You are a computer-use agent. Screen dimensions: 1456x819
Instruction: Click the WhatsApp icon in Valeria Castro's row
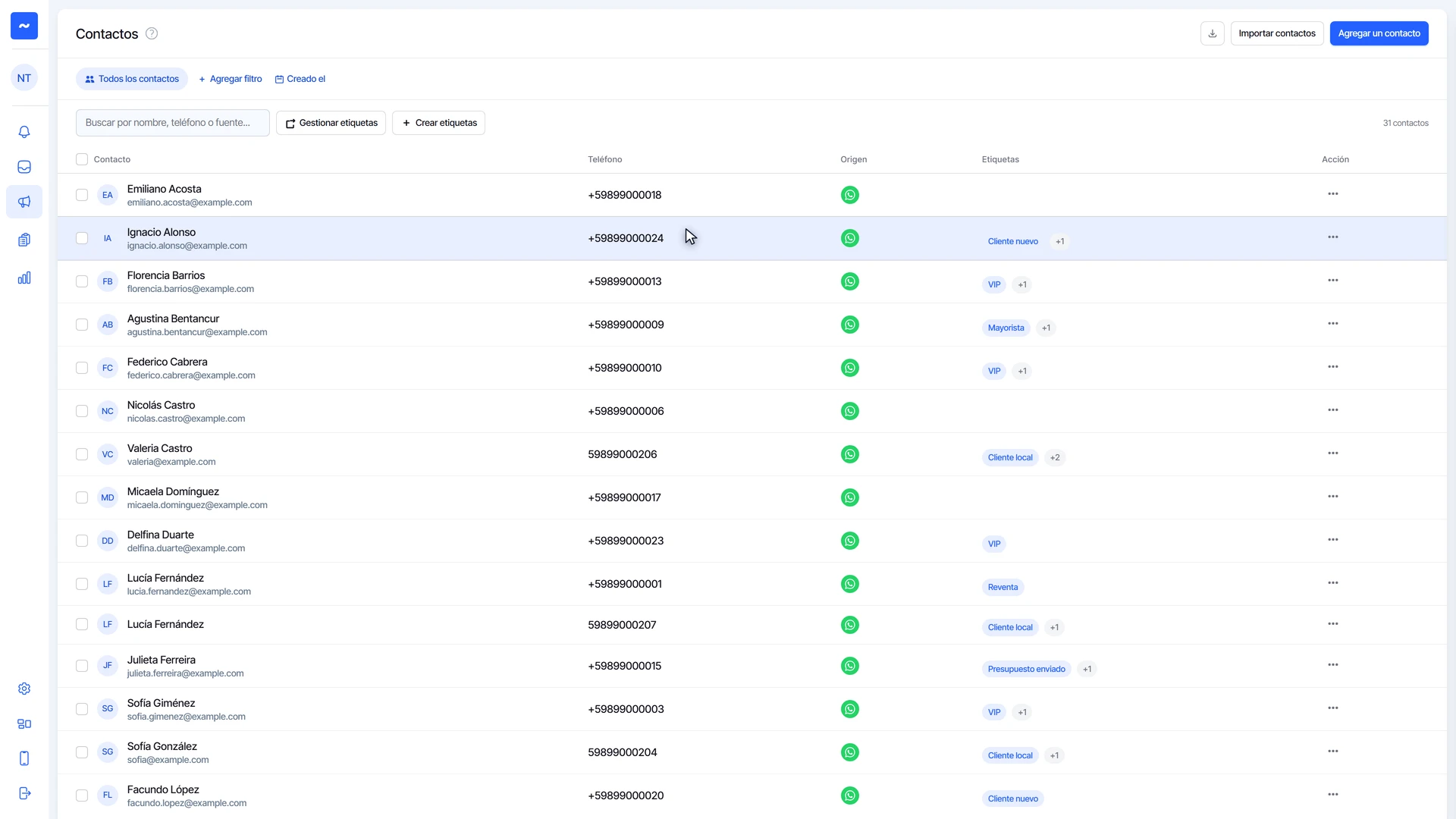[850, 454]
